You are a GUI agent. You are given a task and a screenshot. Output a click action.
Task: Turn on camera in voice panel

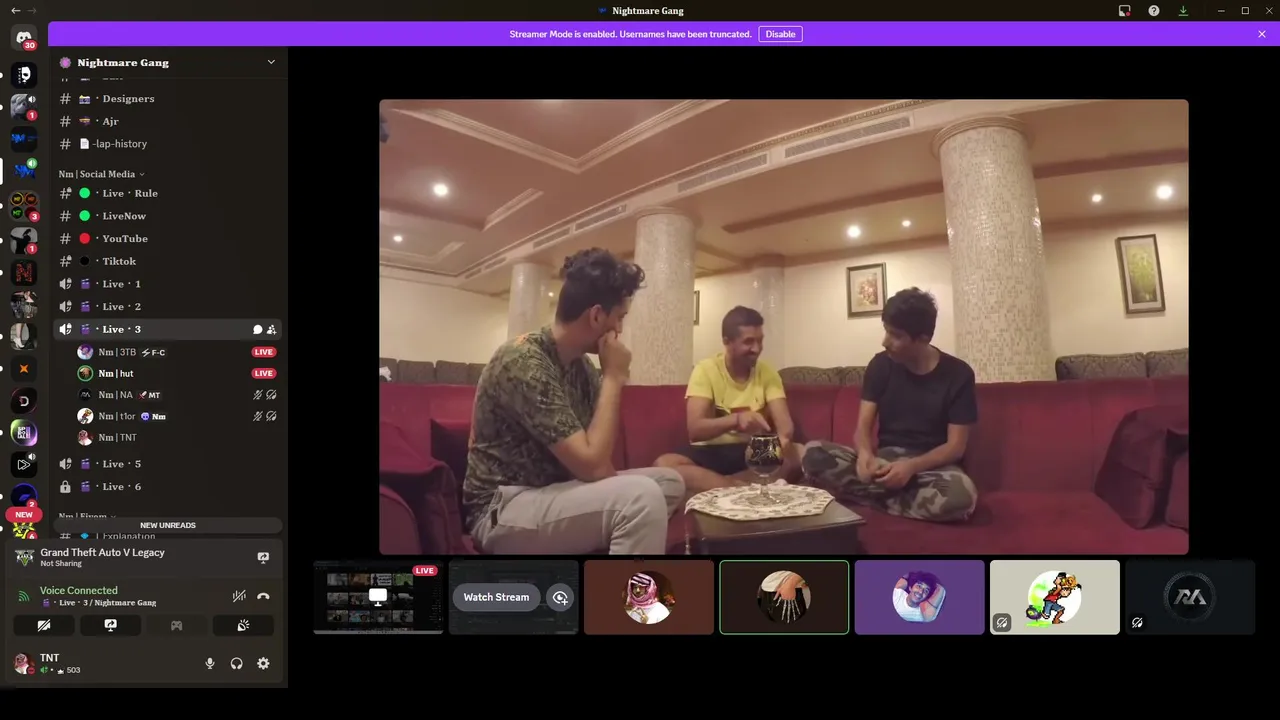tap(43, 625)
